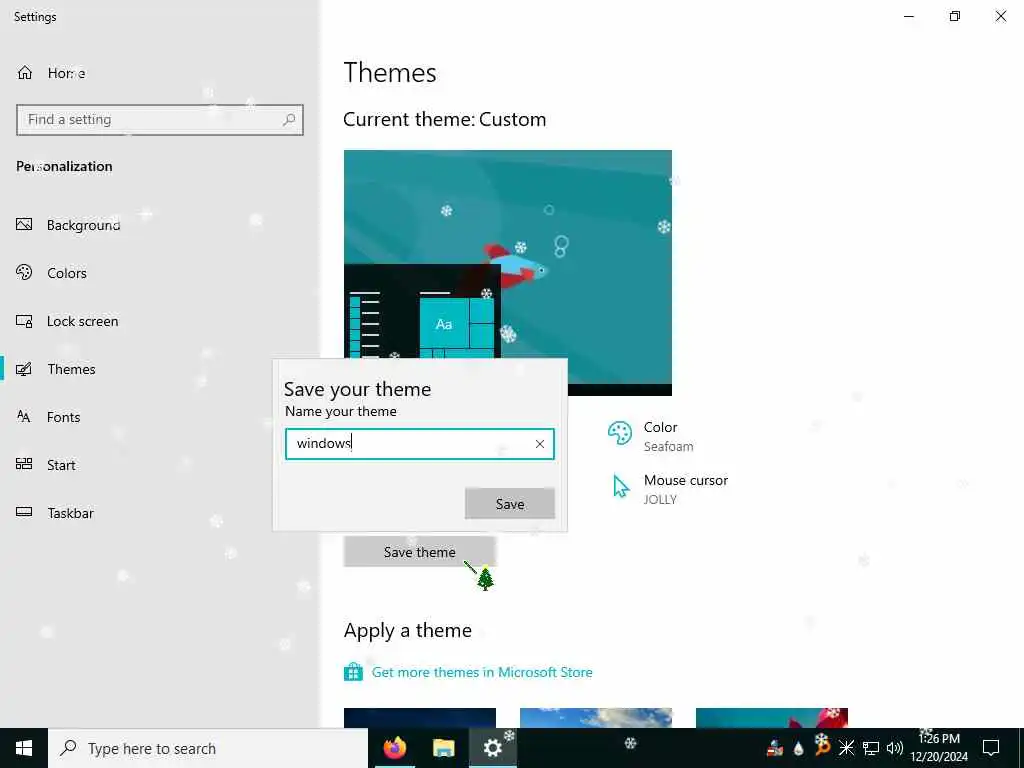Viewport: 1024px width, 768px height.
Task: Select Themes in the sidebar
Action: [71, 369]
